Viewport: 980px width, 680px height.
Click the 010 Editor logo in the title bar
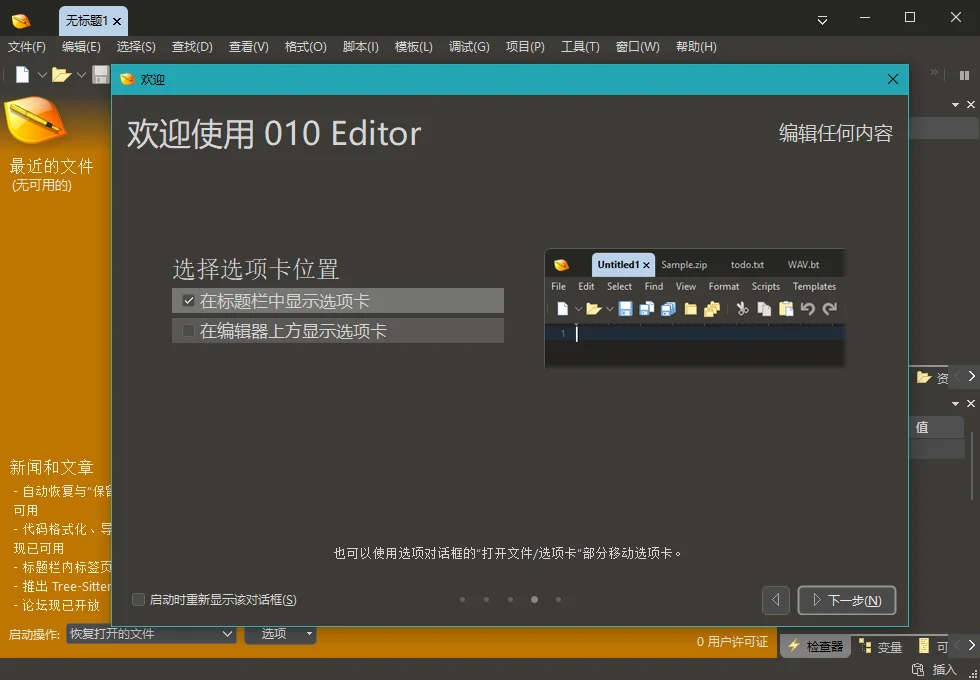21,21
